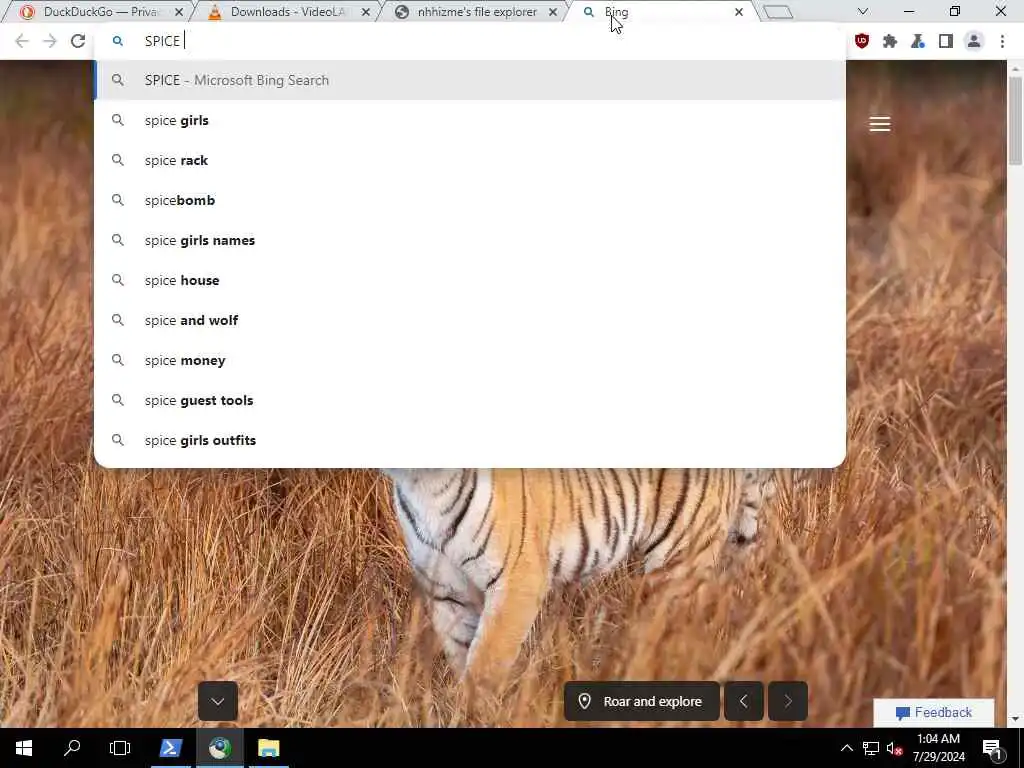Choose the 'spice and wolf' suggestion
The image size is (1024, 768).
[470, 320]
